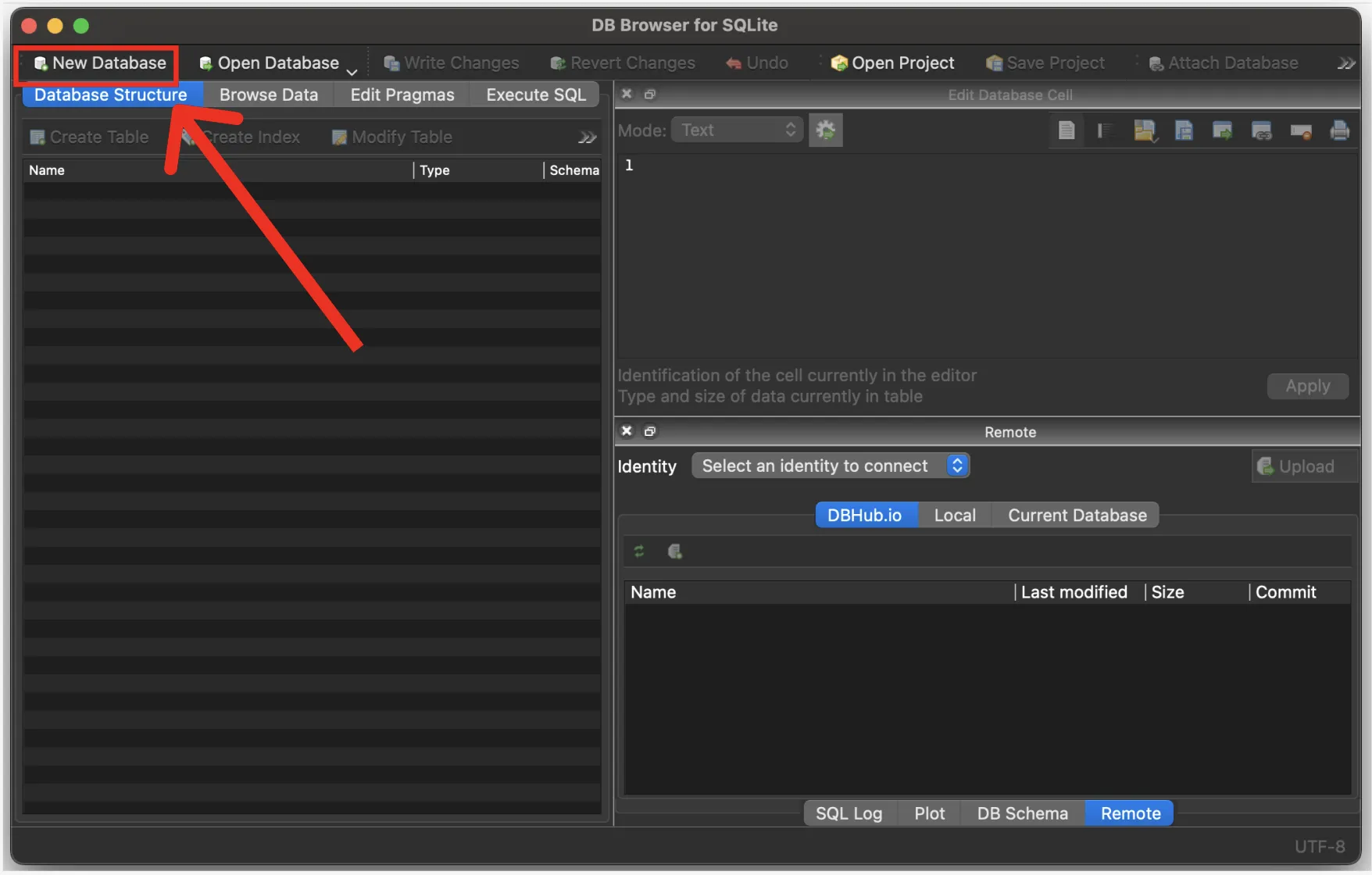Float the Remote dock panel
This screenshot has height=875, width=1372.
pos(649,431)
